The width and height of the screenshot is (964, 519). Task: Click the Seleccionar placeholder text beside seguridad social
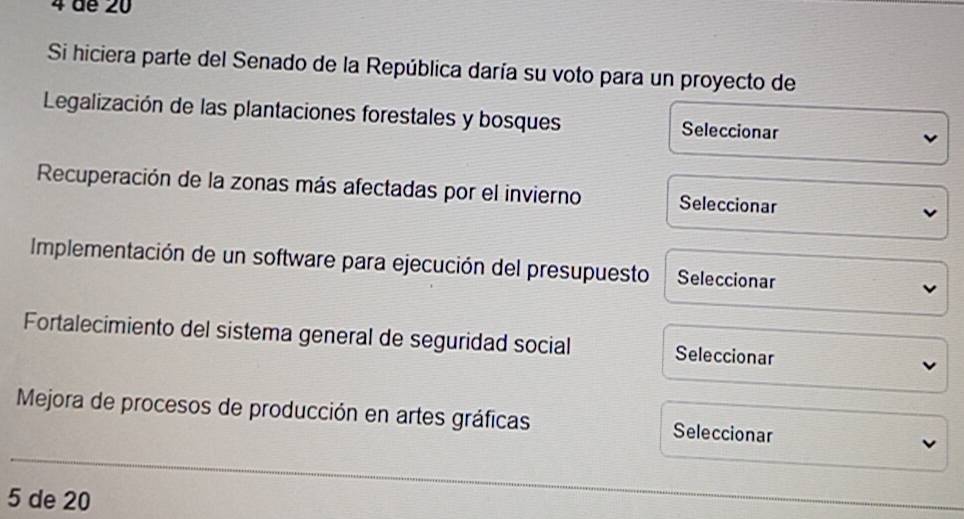[x=724, y=355]
